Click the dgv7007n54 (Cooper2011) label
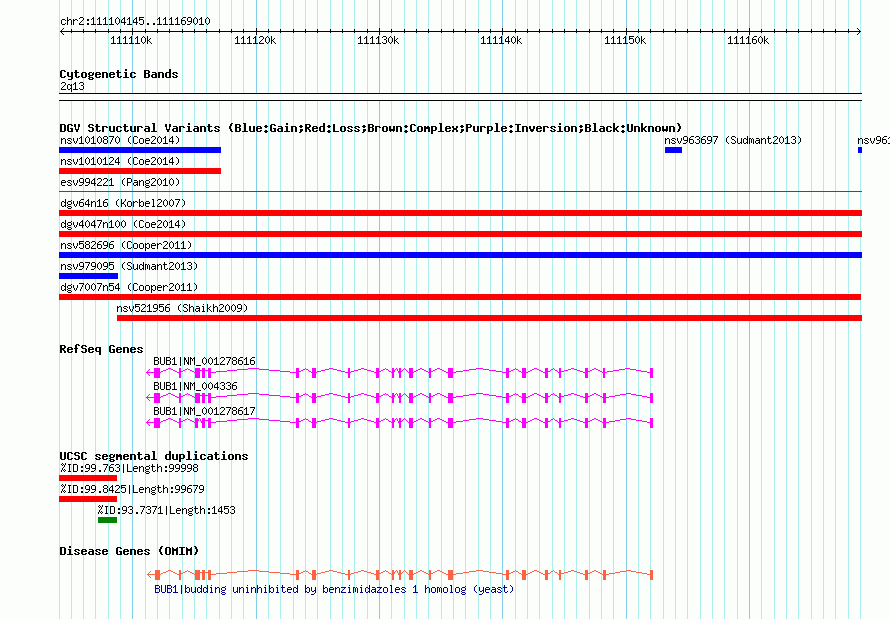Image resolution: width=890 pixels, height=619 pixels. click(x=129, y=287)
